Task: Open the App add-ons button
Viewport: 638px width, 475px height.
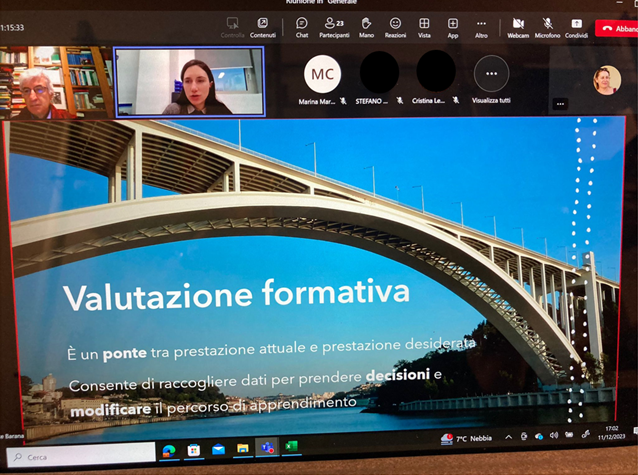Action: (453, 27)
